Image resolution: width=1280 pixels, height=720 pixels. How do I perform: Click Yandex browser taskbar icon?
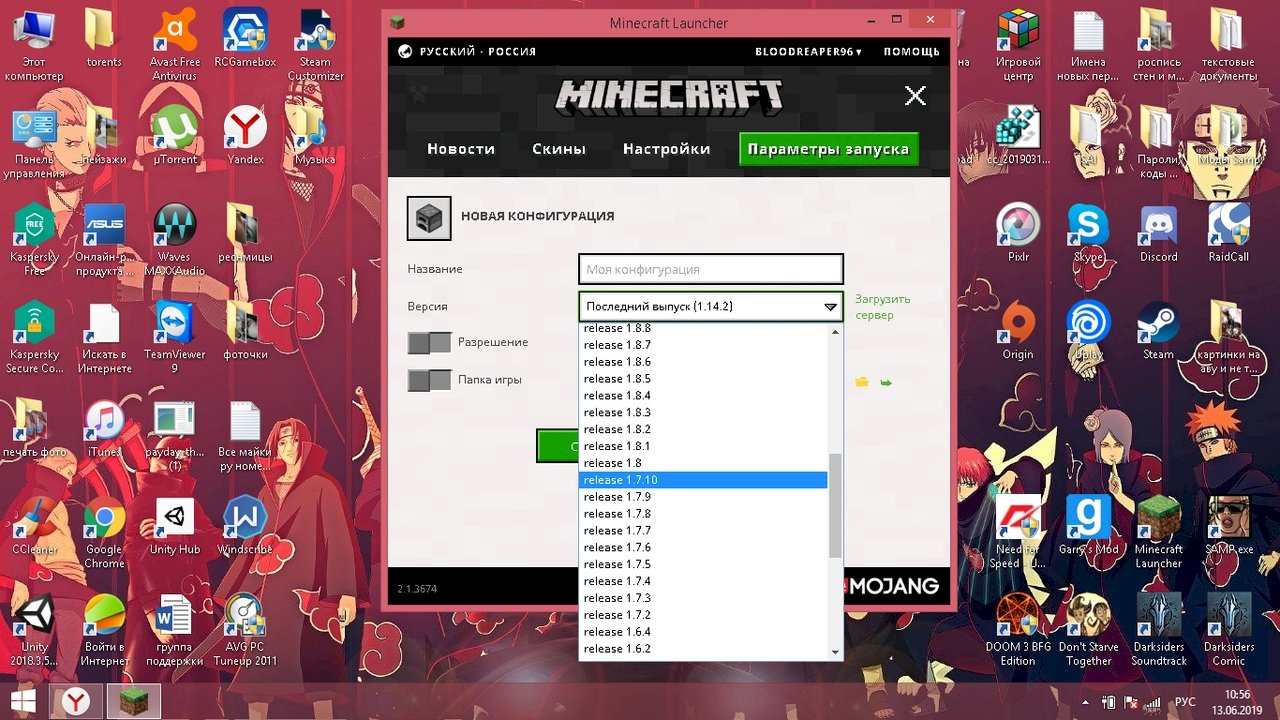[x=75, y=702]
